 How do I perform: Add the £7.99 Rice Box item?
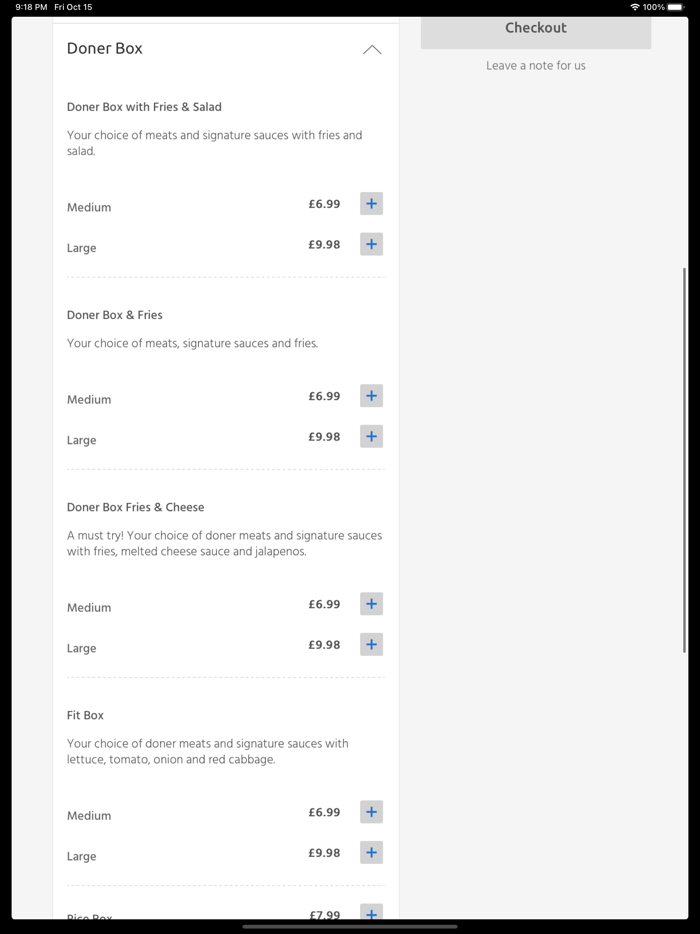(371, 913)
